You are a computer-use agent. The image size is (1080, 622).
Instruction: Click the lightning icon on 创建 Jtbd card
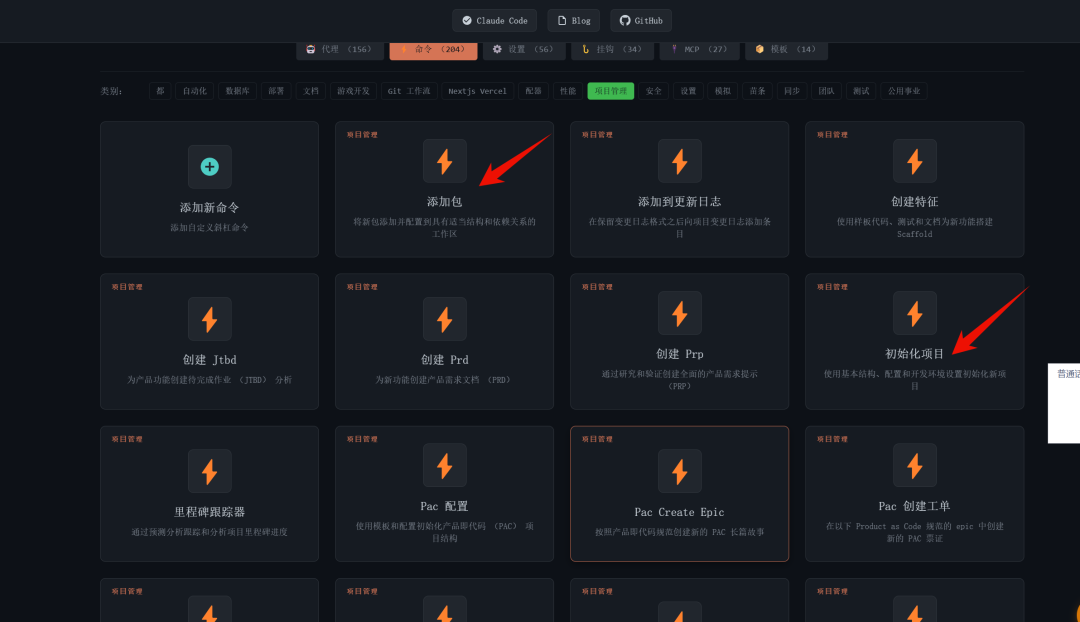[209, 319]
